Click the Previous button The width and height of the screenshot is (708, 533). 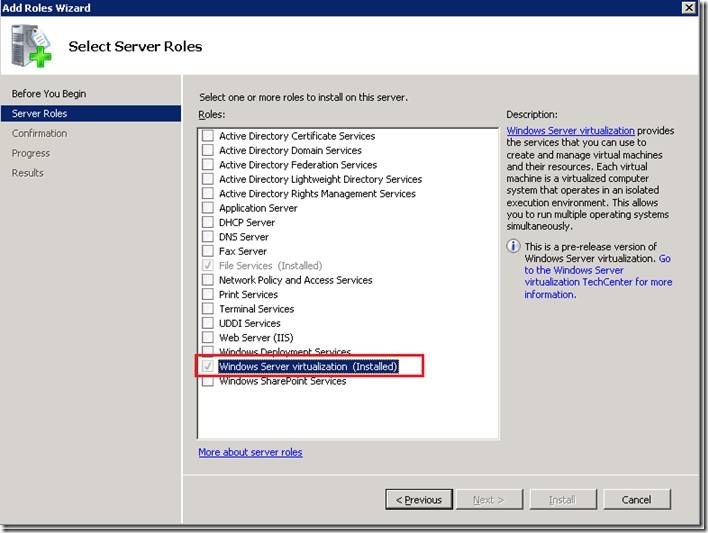tap(419, 500)
